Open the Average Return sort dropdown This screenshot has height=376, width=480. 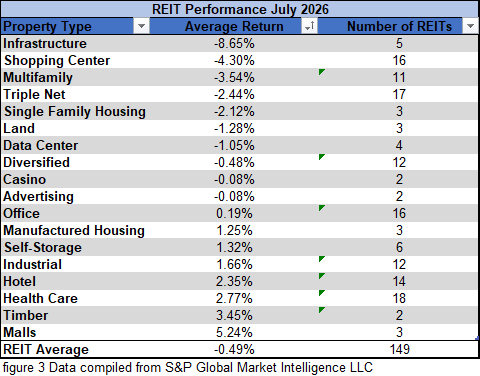[309, 26]
